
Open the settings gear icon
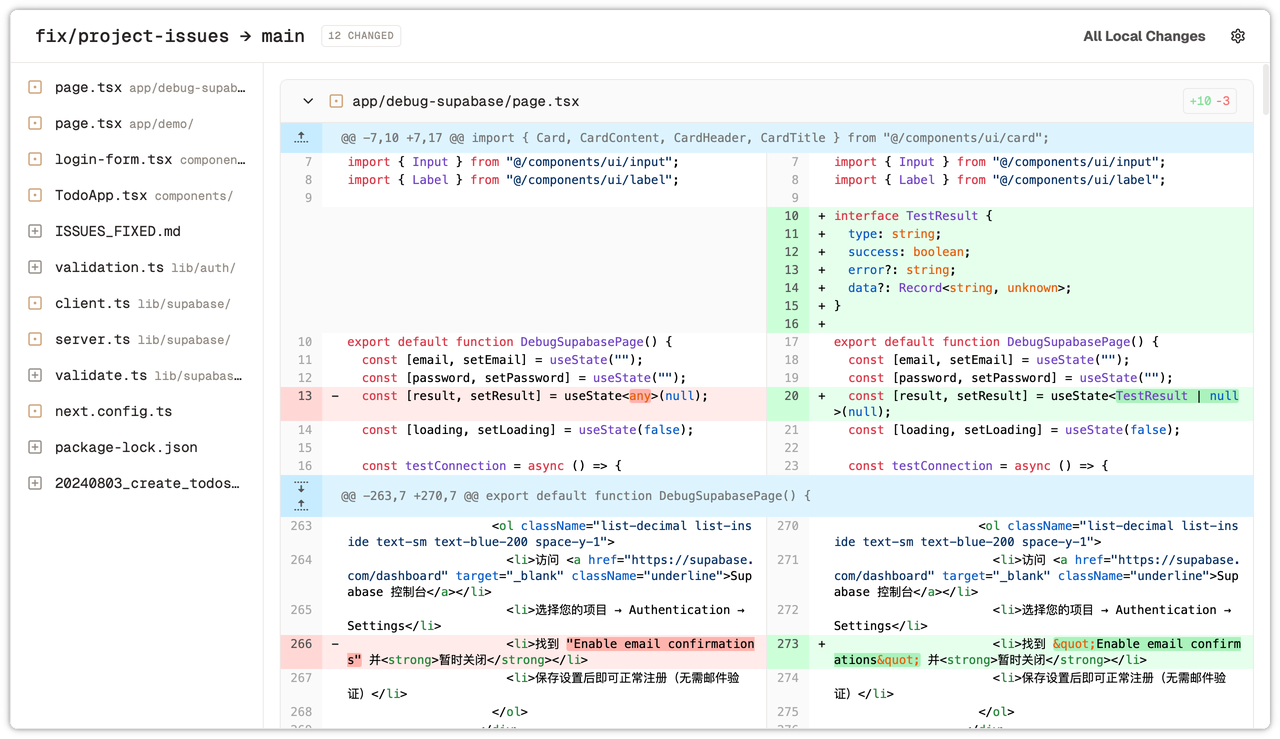tap(1238, 36)
